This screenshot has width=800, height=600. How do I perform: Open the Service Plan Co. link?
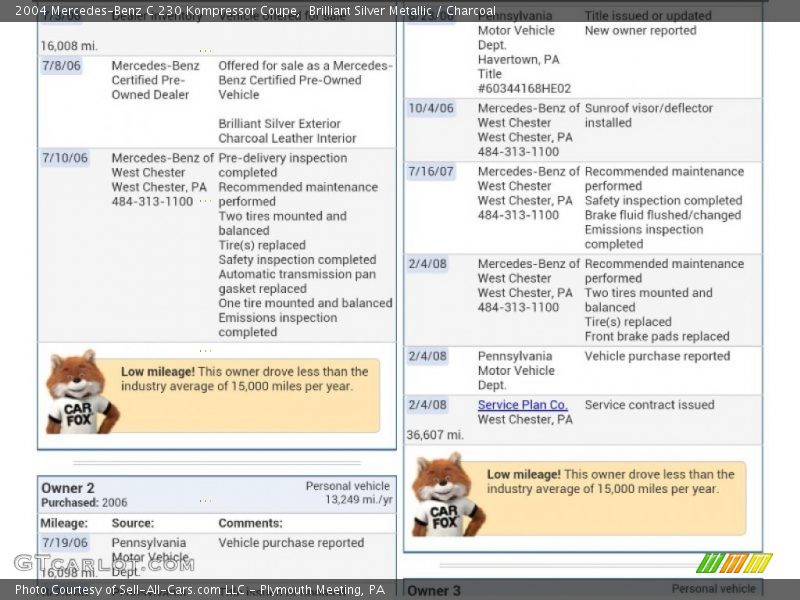pyautogui.click(x=522, y=405)
